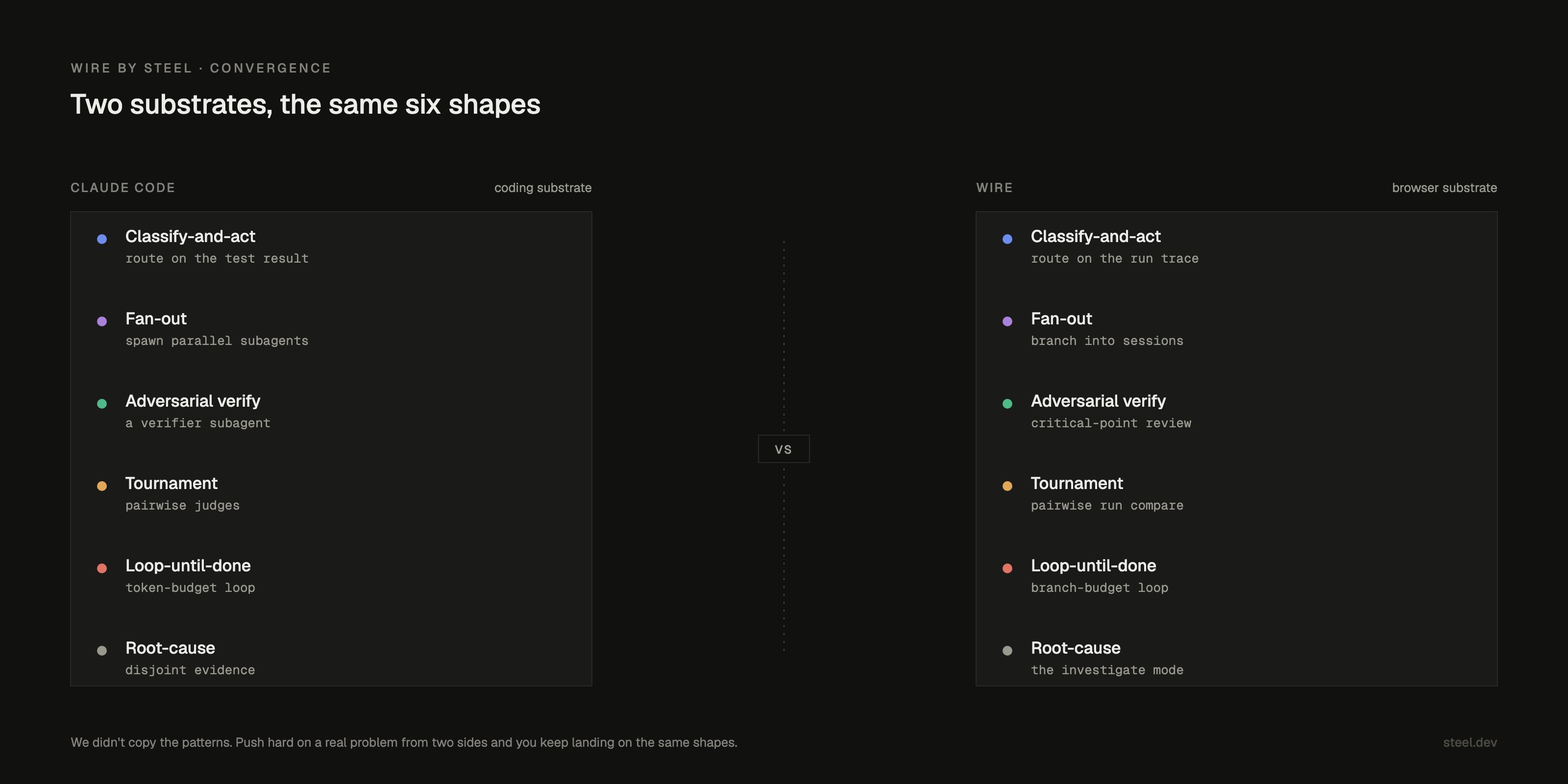Select "Root-cause" in the Wire panel
This screenshot has height=784, width=1568.
[x=1076, y=648]
